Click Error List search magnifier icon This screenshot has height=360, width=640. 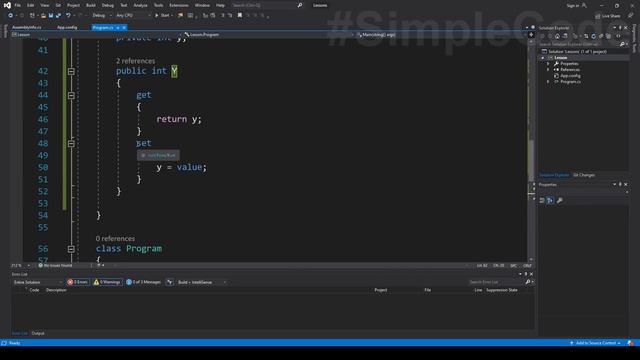(x=527, y=282)
